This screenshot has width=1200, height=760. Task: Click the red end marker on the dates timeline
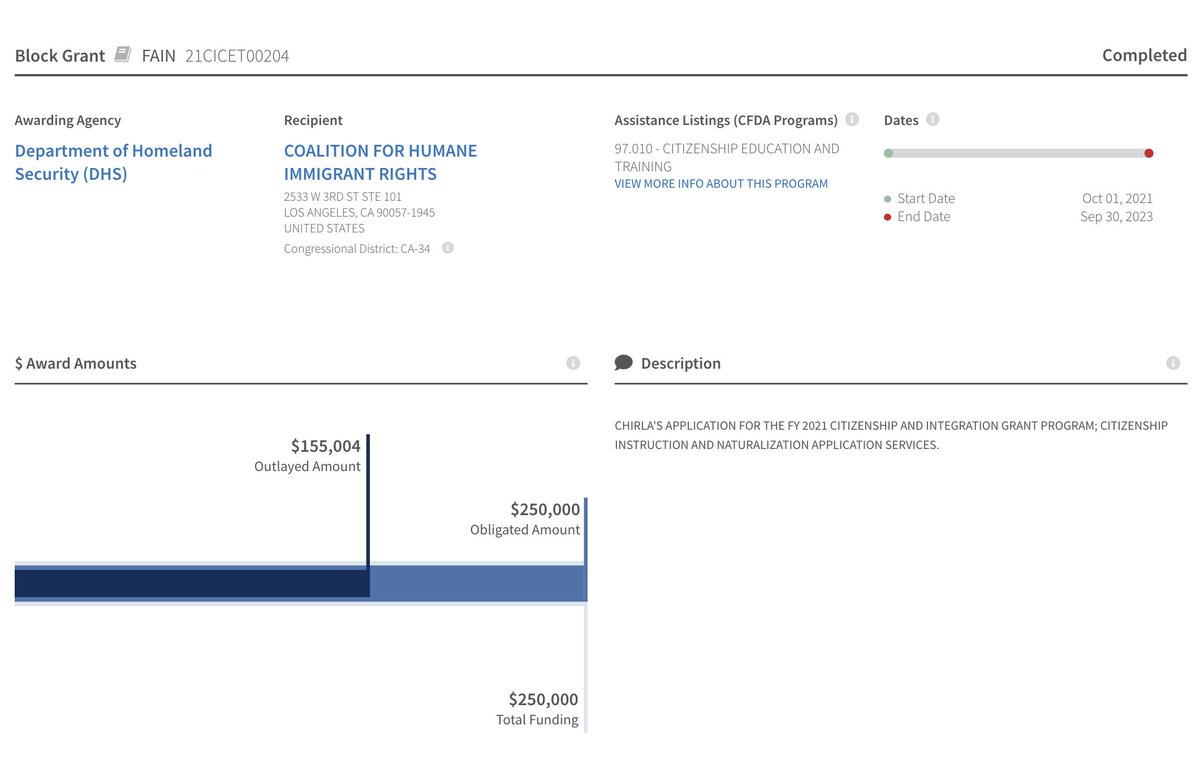point(1149,153)
